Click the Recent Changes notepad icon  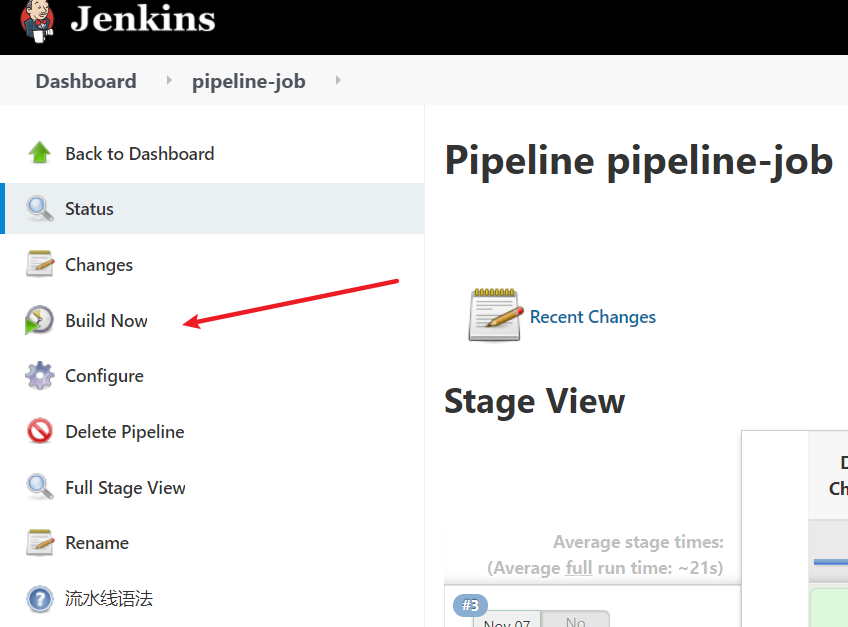(495, 315)
